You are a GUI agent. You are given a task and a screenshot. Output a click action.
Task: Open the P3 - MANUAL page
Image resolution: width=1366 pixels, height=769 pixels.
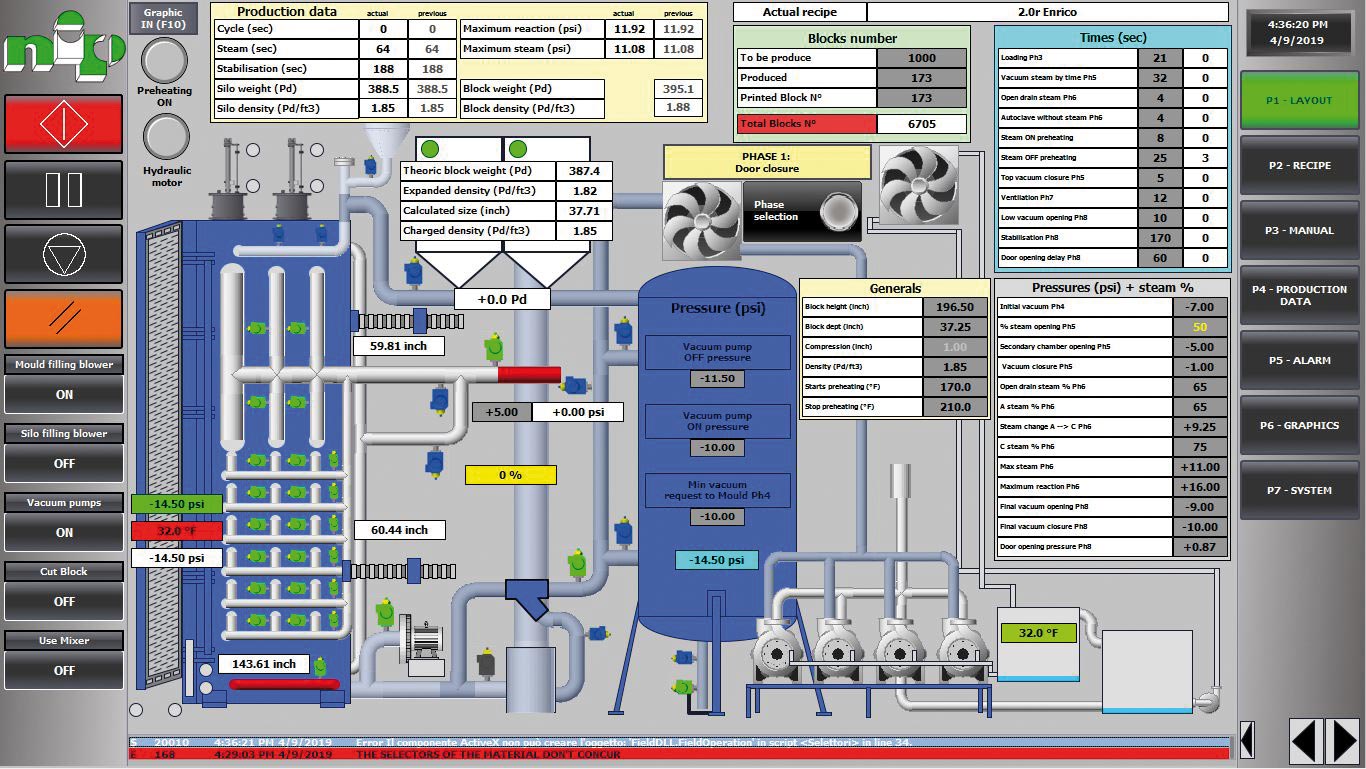click(1298, 231)
